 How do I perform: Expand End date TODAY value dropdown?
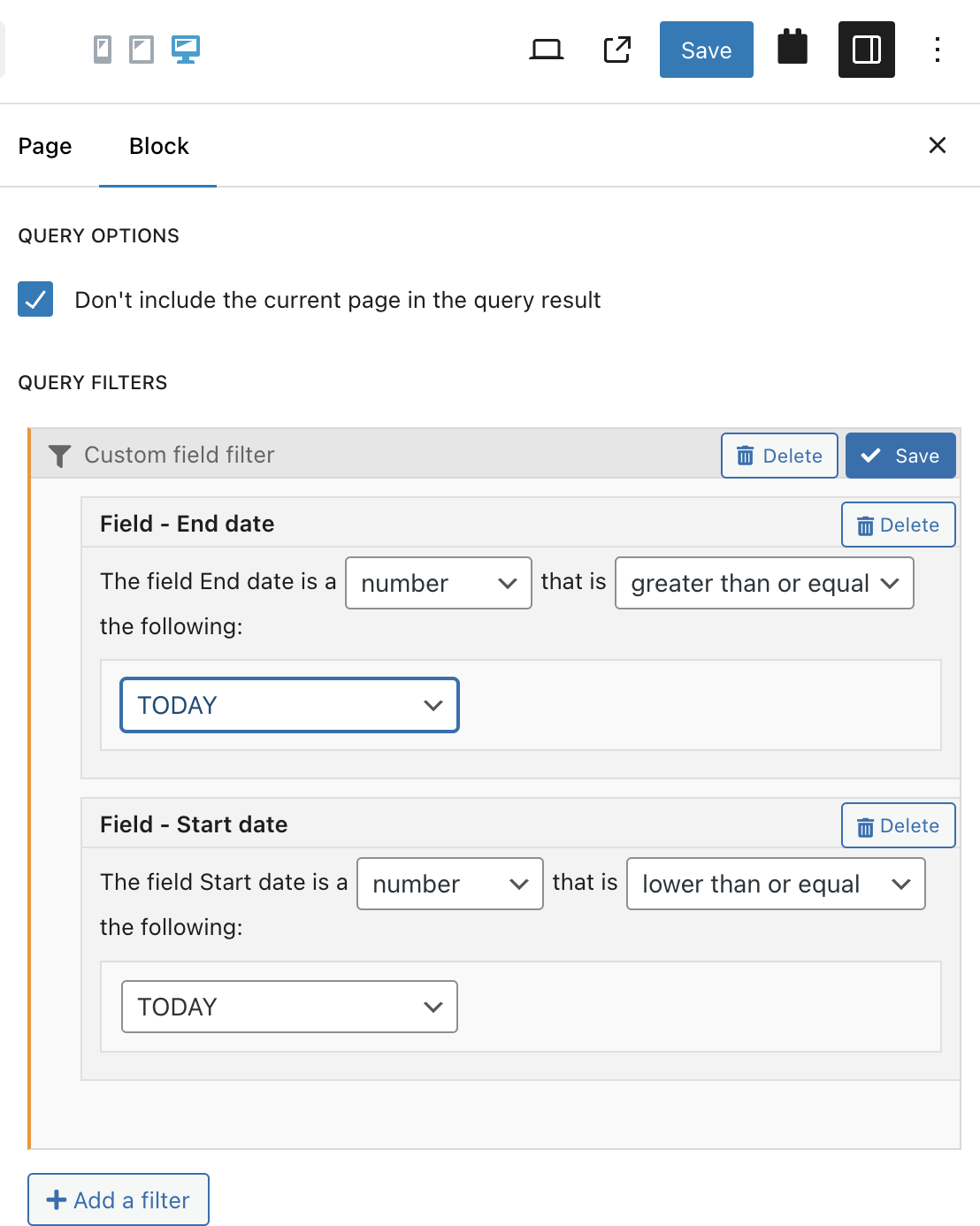coord(289,705)
